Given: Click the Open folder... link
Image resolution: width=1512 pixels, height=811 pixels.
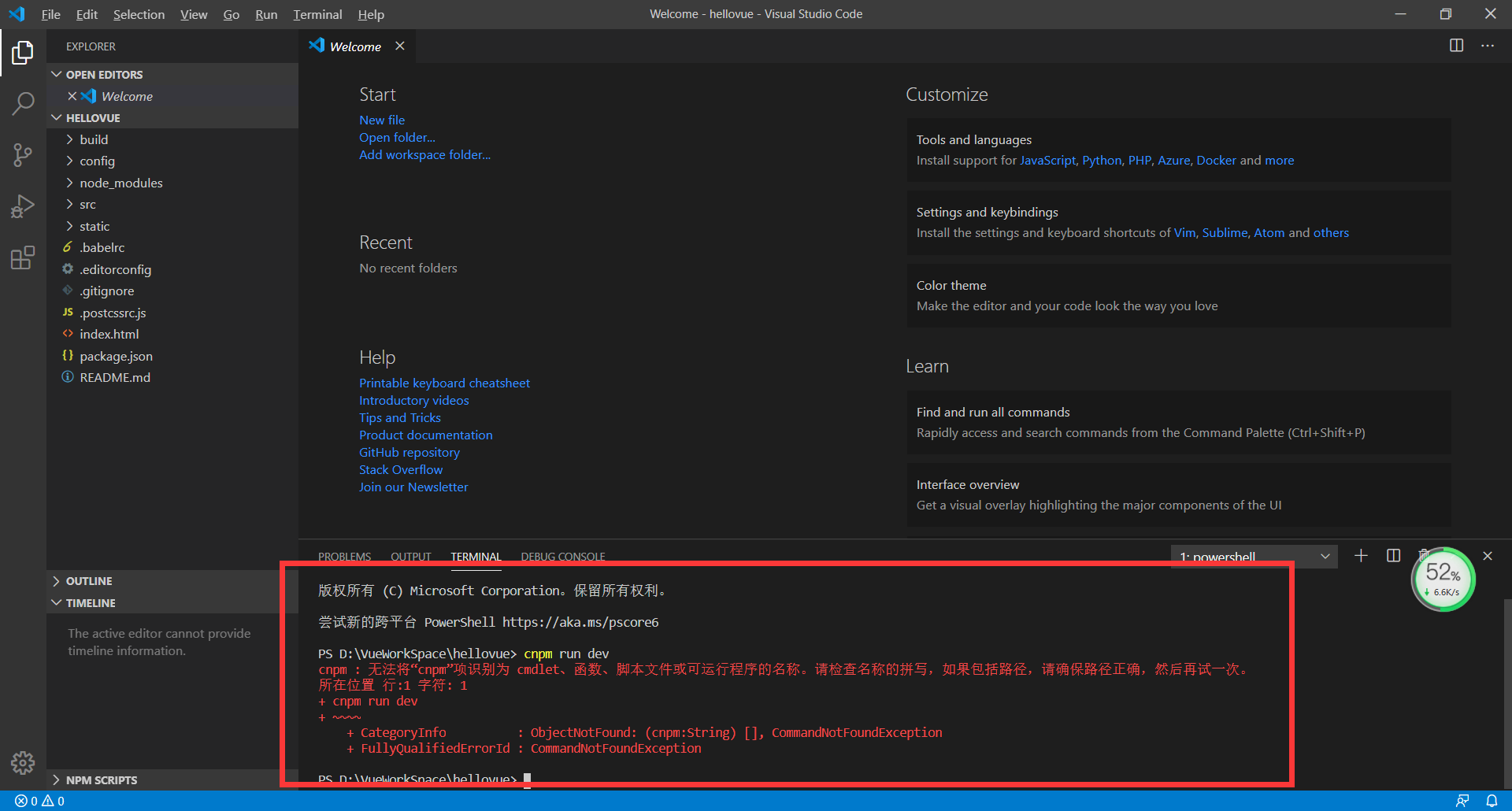Looking at the screenshot, I should coord(397,137).
